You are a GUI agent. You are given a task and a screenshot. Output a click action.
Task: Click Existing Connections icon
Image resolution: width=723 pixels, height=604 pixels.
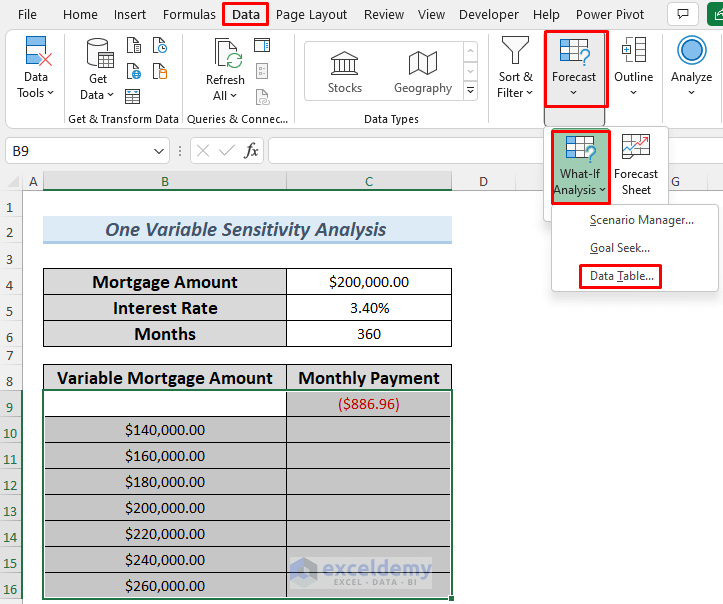pyautogui.click(x=160, y=71)
